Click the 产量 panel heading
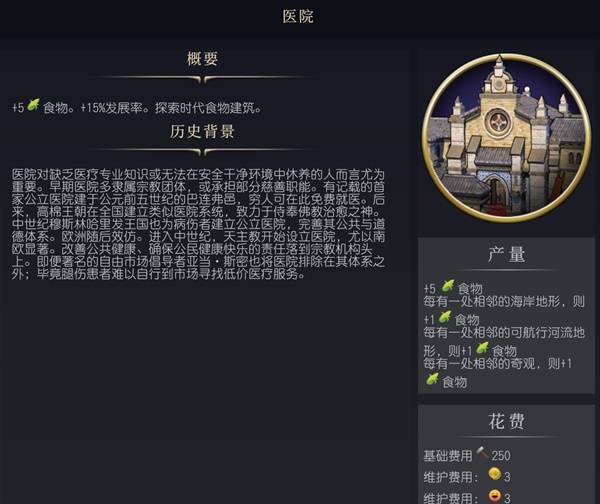This screenshot has height=504, width=600. point(506,254)
